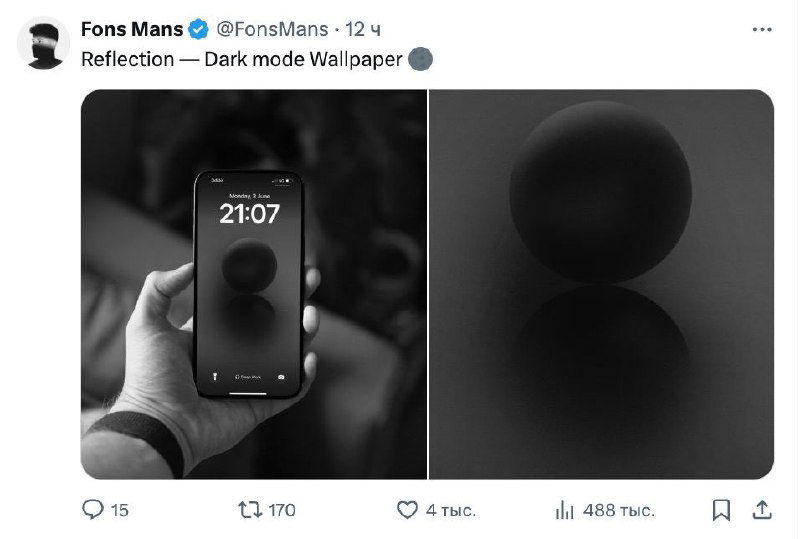The height and width of the screenshot is (539, 800).
Task: Open the three-dot more options menu
Action: pyautogui.click(x=761, y=30)
